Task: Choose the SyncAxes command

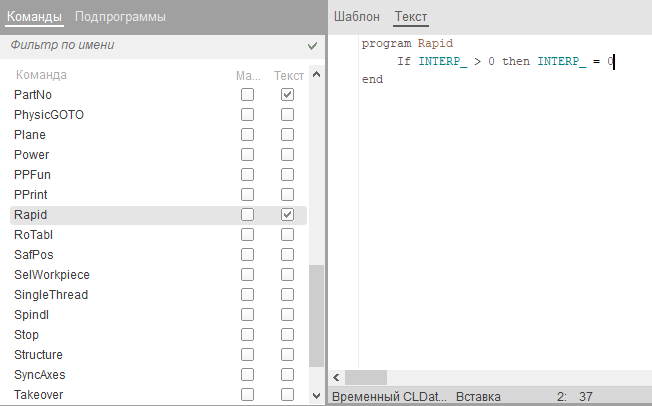Action: (40, 375)
